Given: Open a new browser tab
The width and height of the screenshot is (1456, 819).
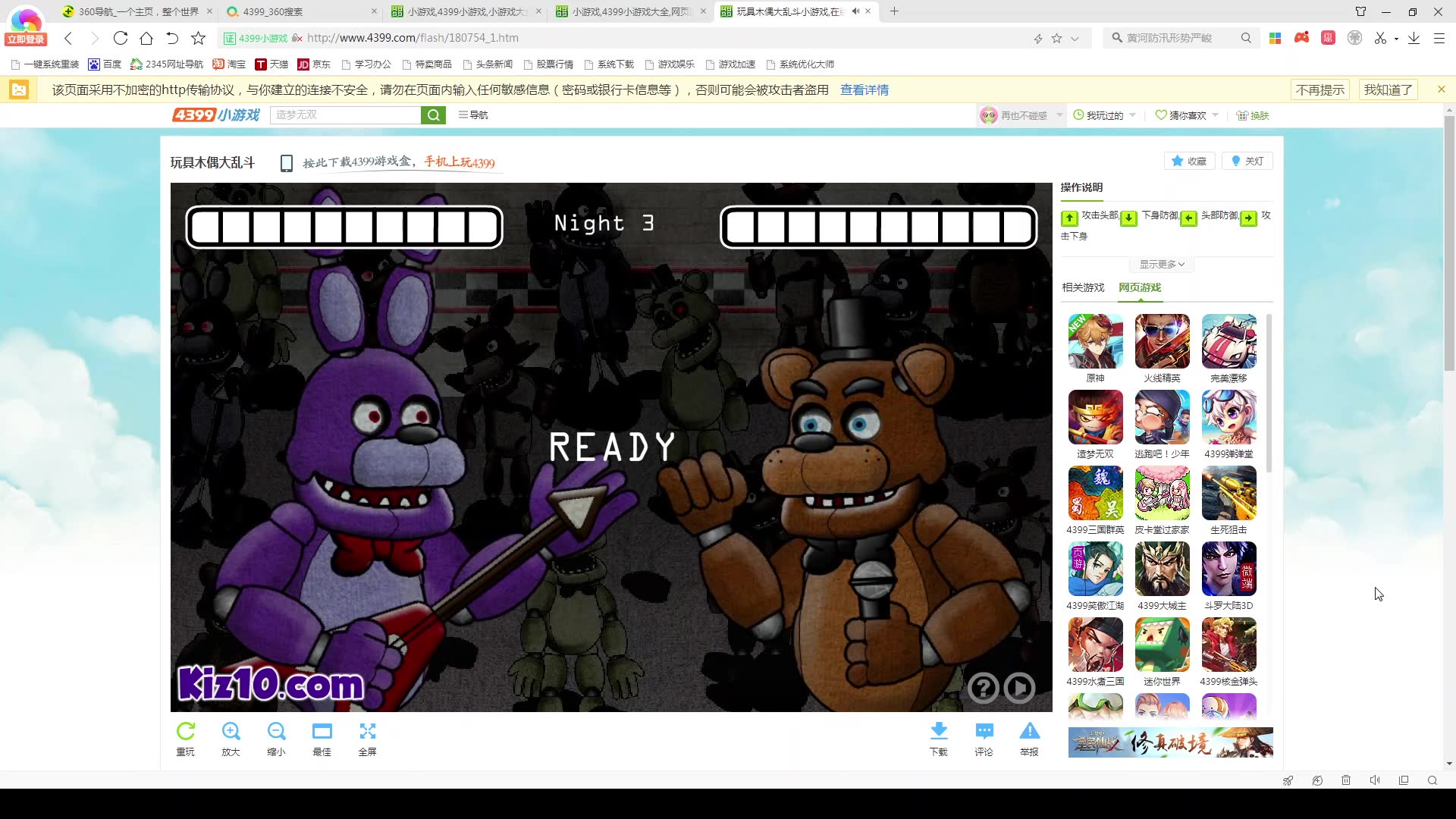Looking at the screenshot, I should tap(894, 11).
